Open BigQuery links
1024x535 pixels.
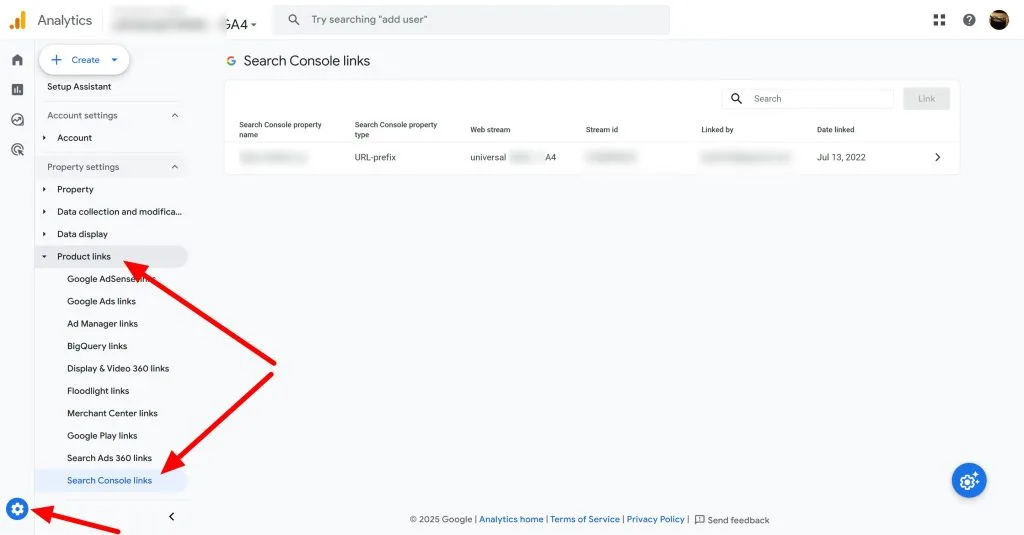97,346
